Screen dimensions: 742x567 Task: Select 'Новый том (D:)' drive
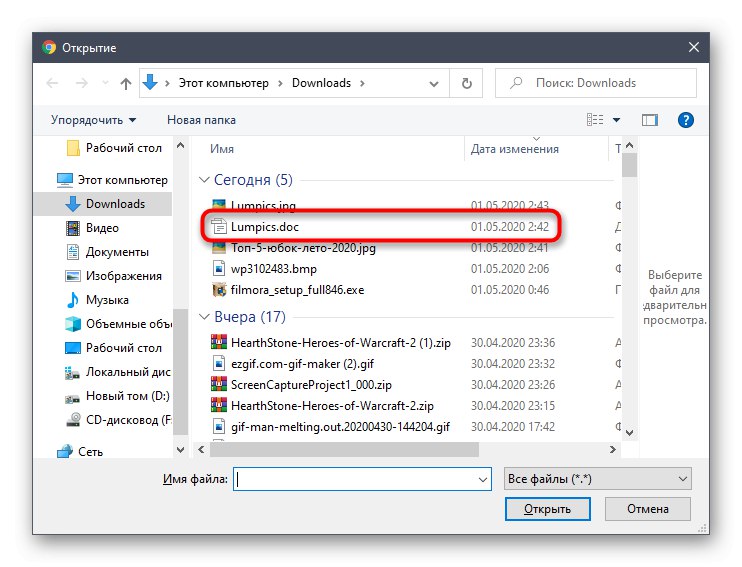[117, 396]
